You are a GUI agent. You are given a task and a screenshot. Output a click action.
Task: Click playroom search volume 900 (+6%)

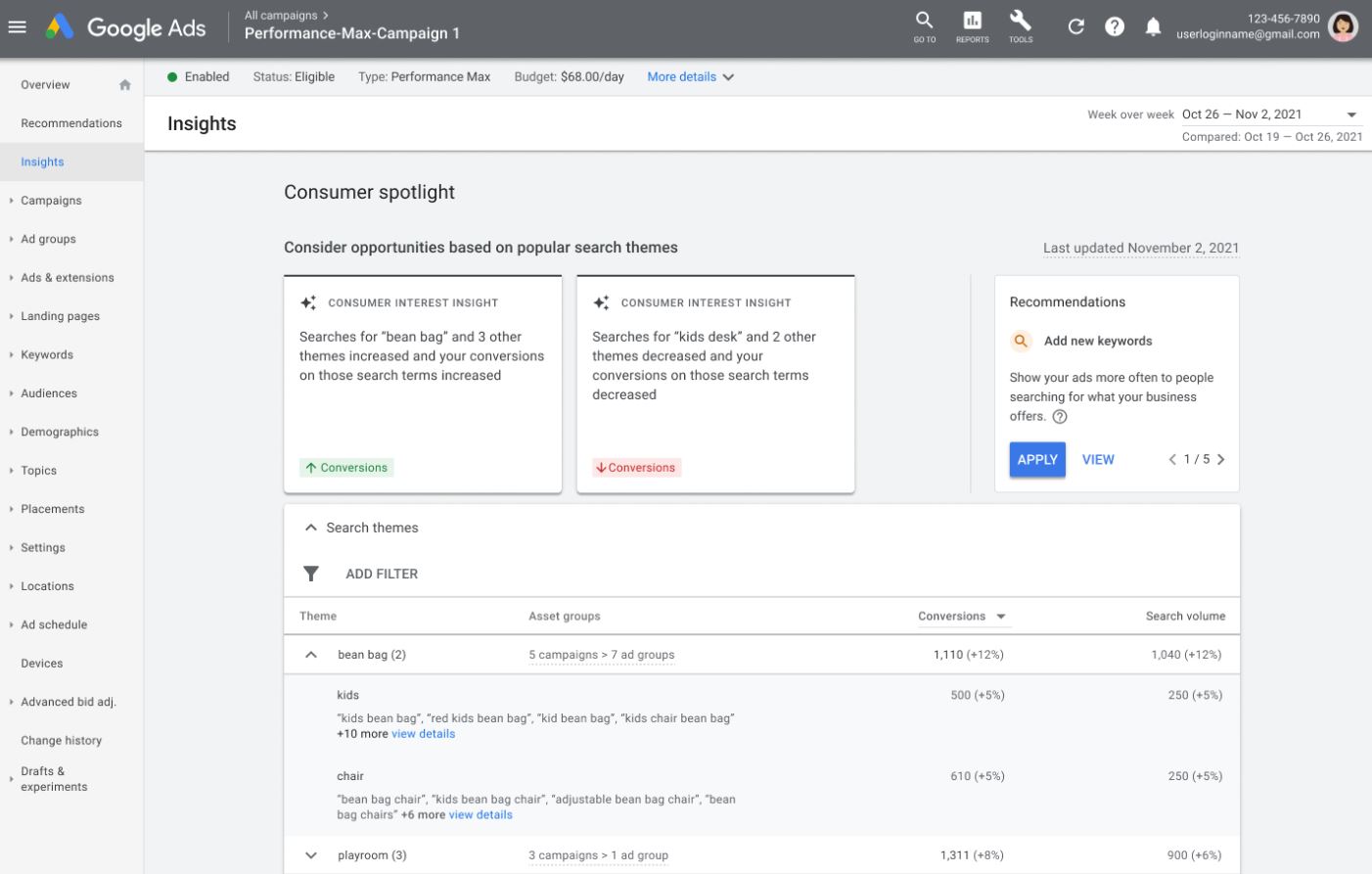pos(1194,855)
